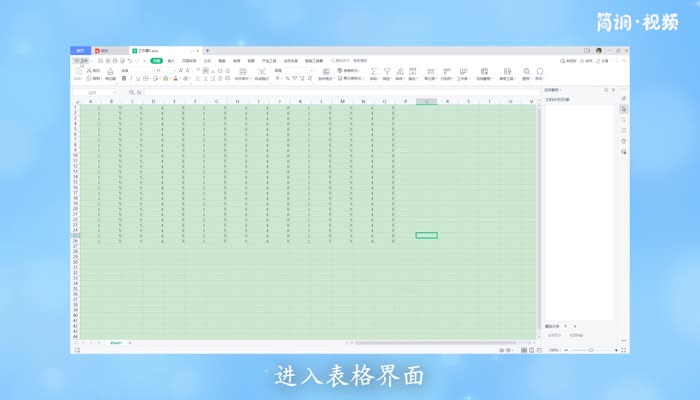
Task: Click the zoom slider in status bar
Action: click(x=590, y=350)
